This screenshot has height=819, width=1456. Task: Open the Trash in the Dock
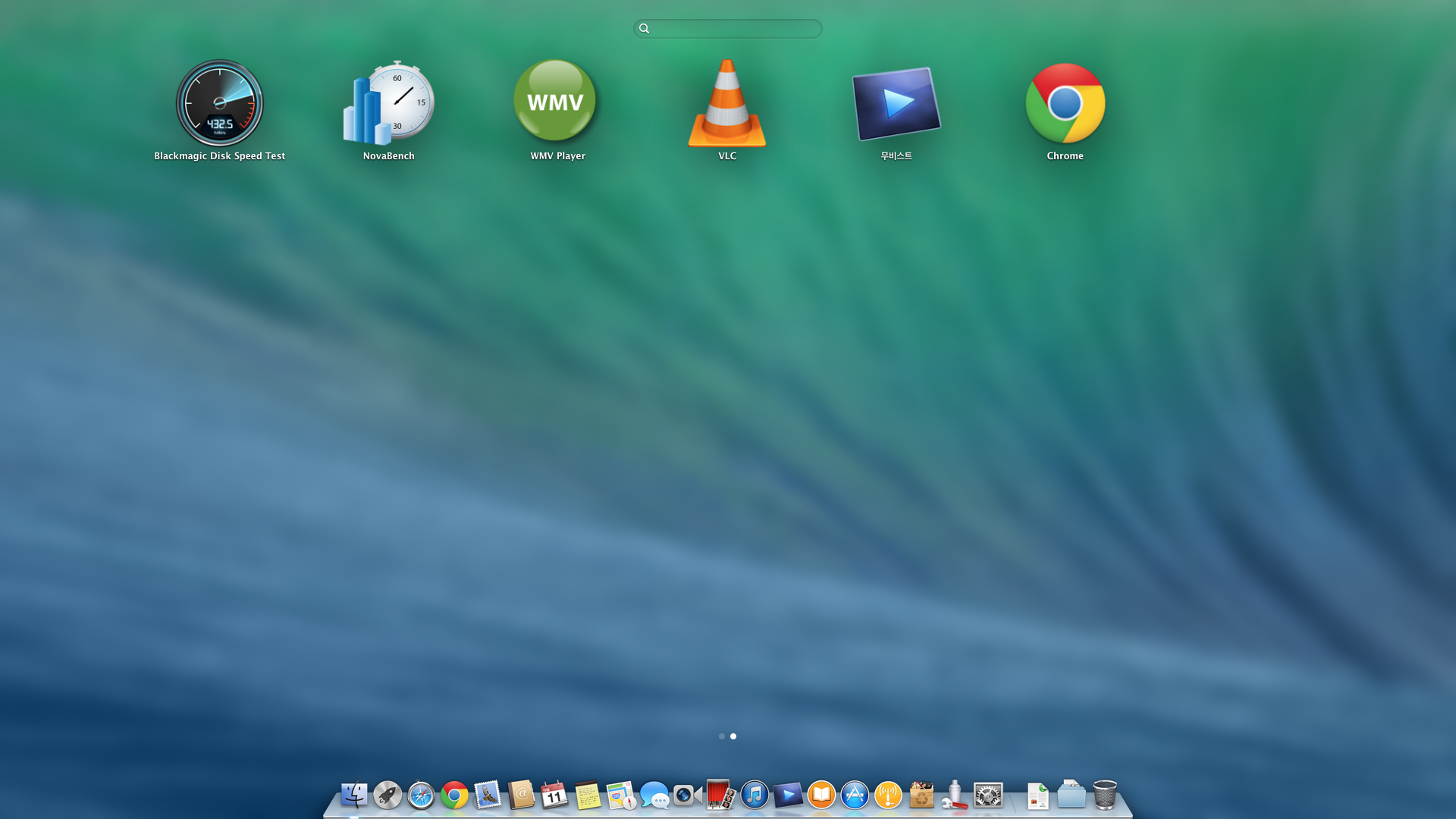(x=1105, y=795)
